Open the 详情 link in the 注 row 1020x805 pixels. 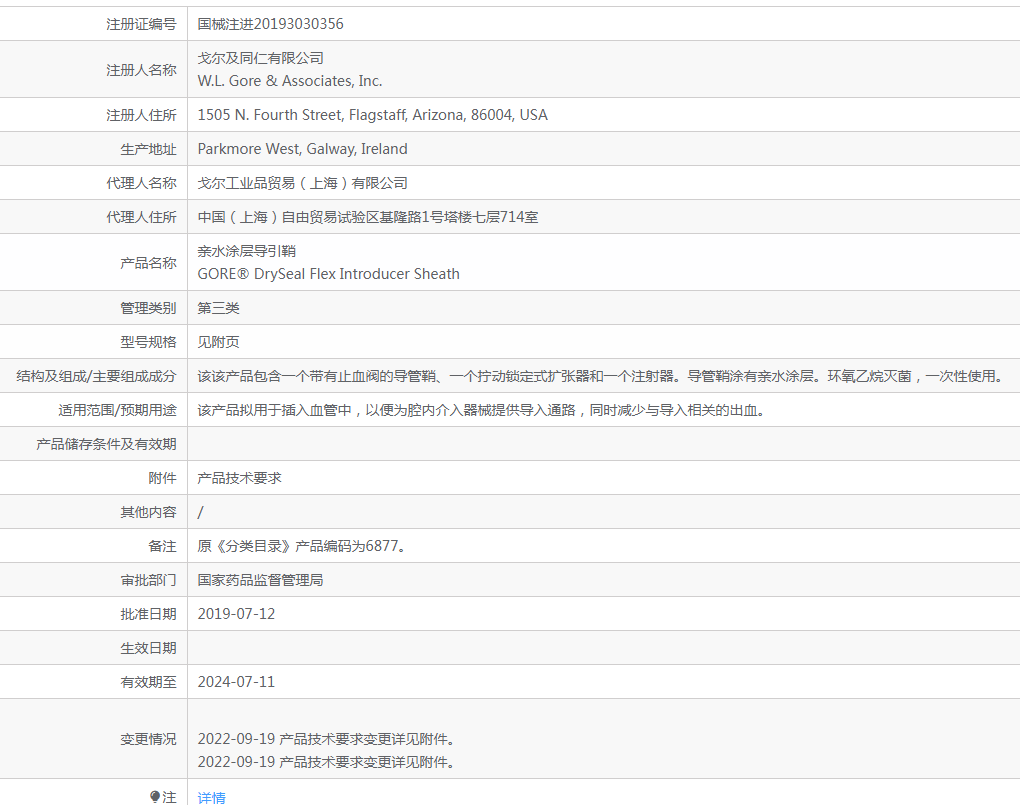[x=211, y=797]
